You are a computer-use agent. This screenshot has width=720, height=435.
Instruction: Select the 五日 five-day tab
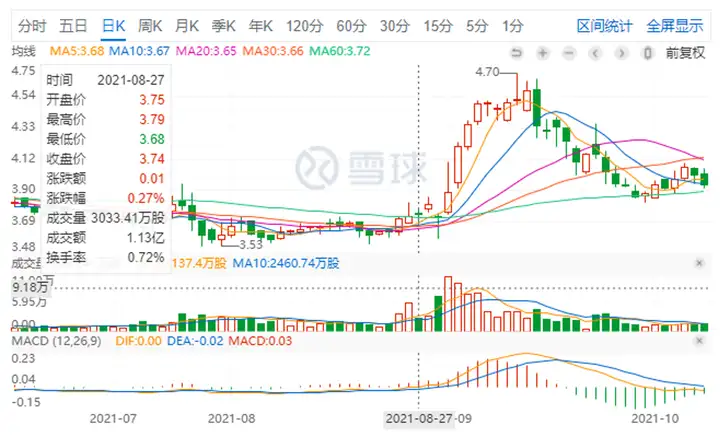click(73, 26)
